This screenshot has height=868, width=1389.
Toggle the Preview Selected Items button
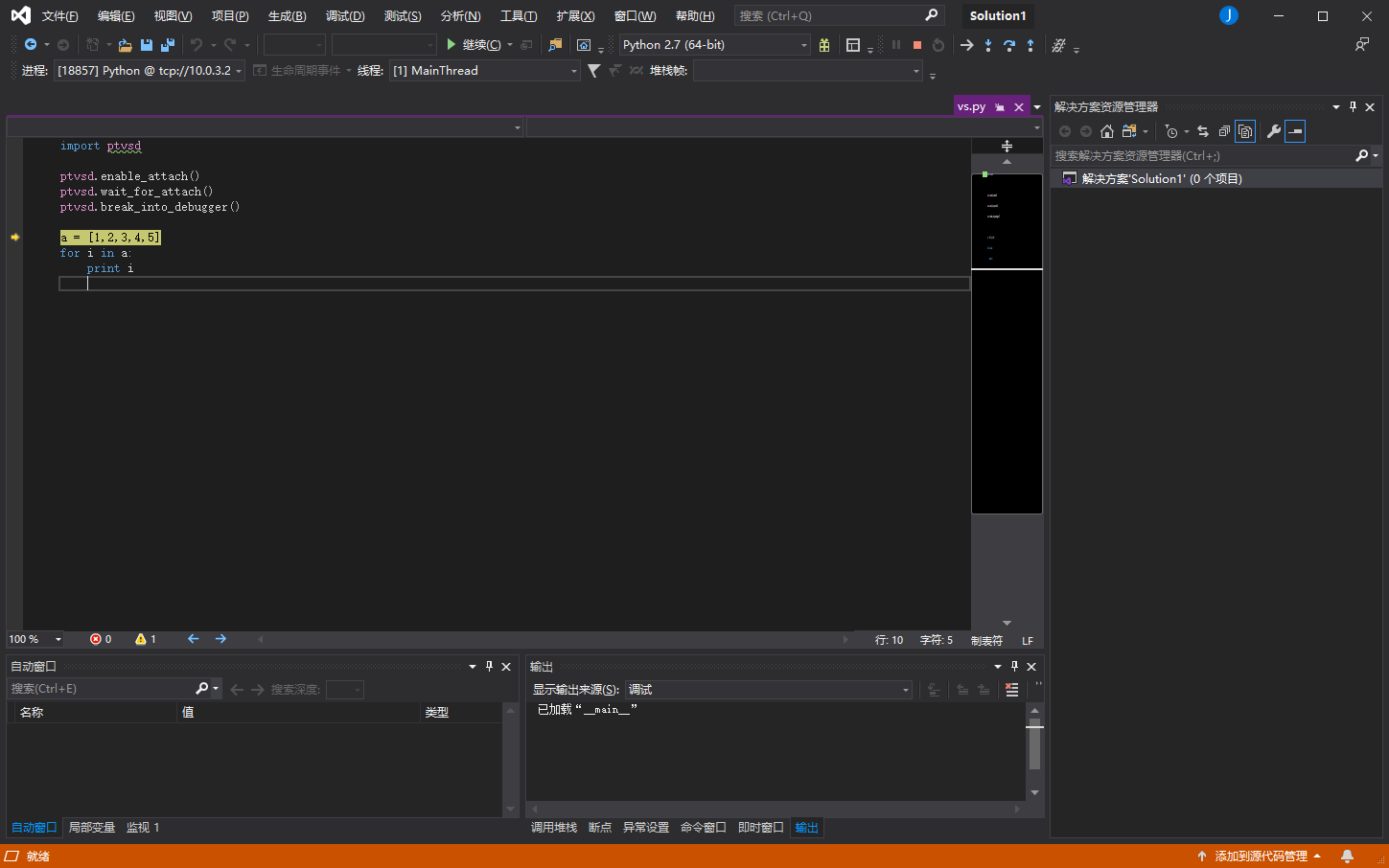[x=1295, y=131]
